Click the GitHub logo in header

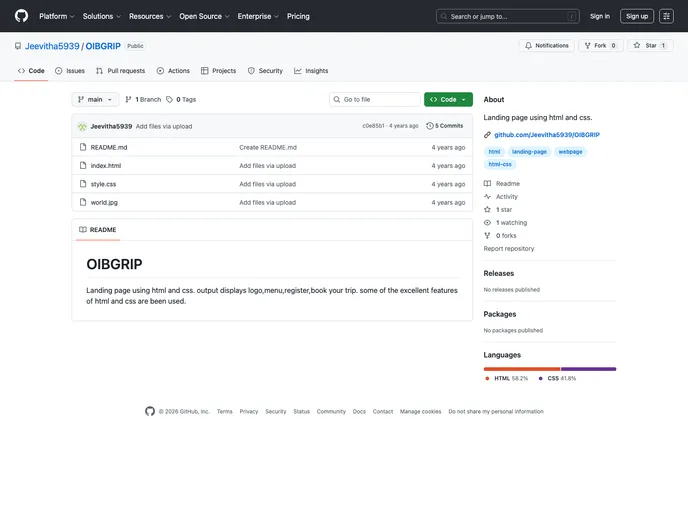click(21, 16)
